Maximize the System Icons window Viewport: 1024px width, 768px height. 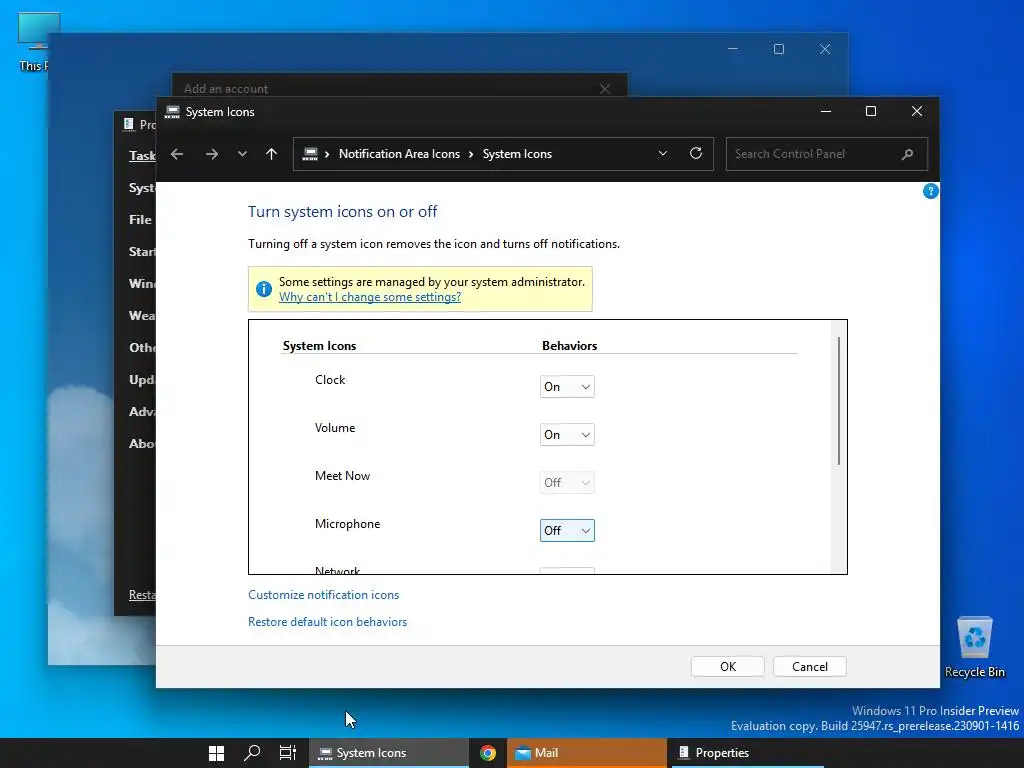click(x=871, y=112)
